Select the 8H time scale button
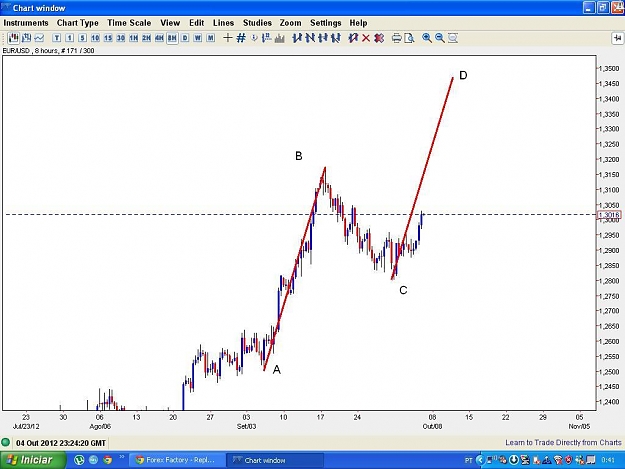Image resolution: width=625 pixels, height=469 pixels. 172,38
